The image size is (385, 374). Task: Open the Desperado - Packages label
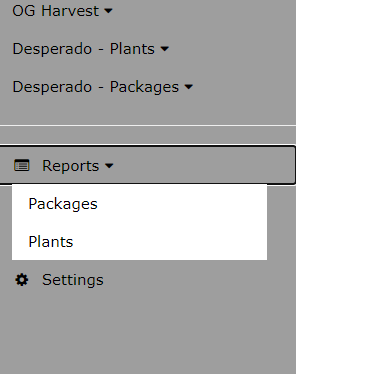point(96,87)
